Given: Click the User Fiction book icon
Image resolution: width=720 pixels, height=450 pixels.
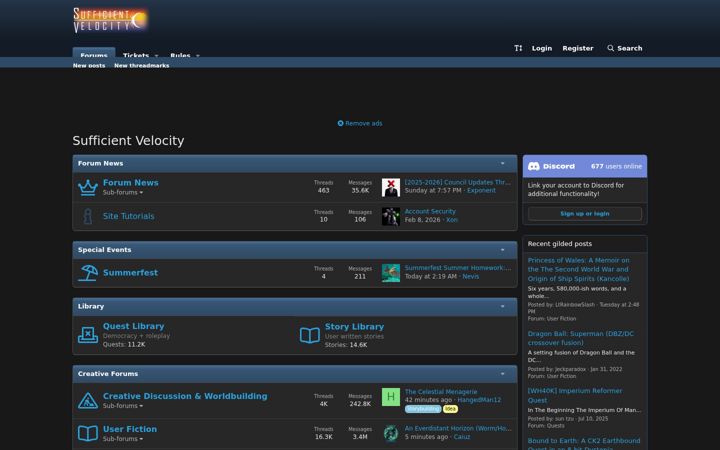Looking at the screenshot, I should coord(88,433).
